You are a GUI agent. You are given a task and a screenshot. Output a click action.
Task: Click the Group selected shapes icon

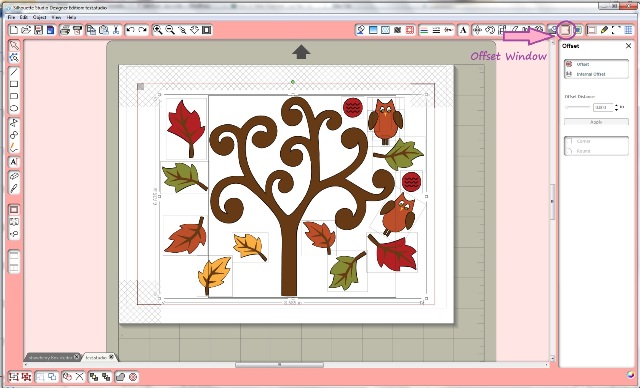tap(14, 377)
